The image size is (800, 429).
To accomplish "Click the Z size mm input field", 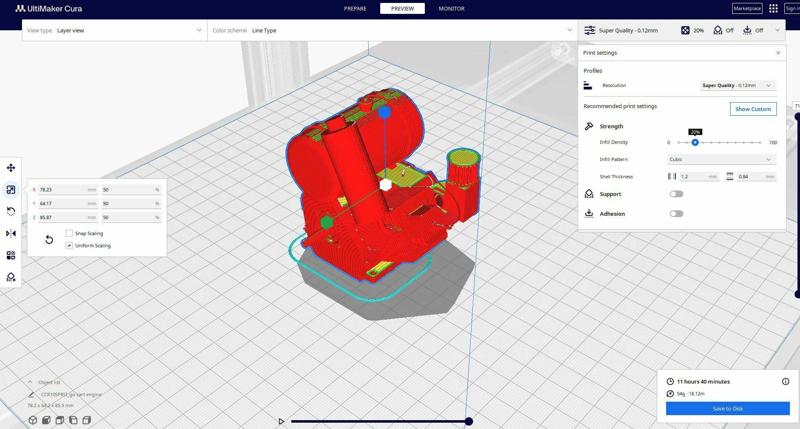I will [68, 217].
